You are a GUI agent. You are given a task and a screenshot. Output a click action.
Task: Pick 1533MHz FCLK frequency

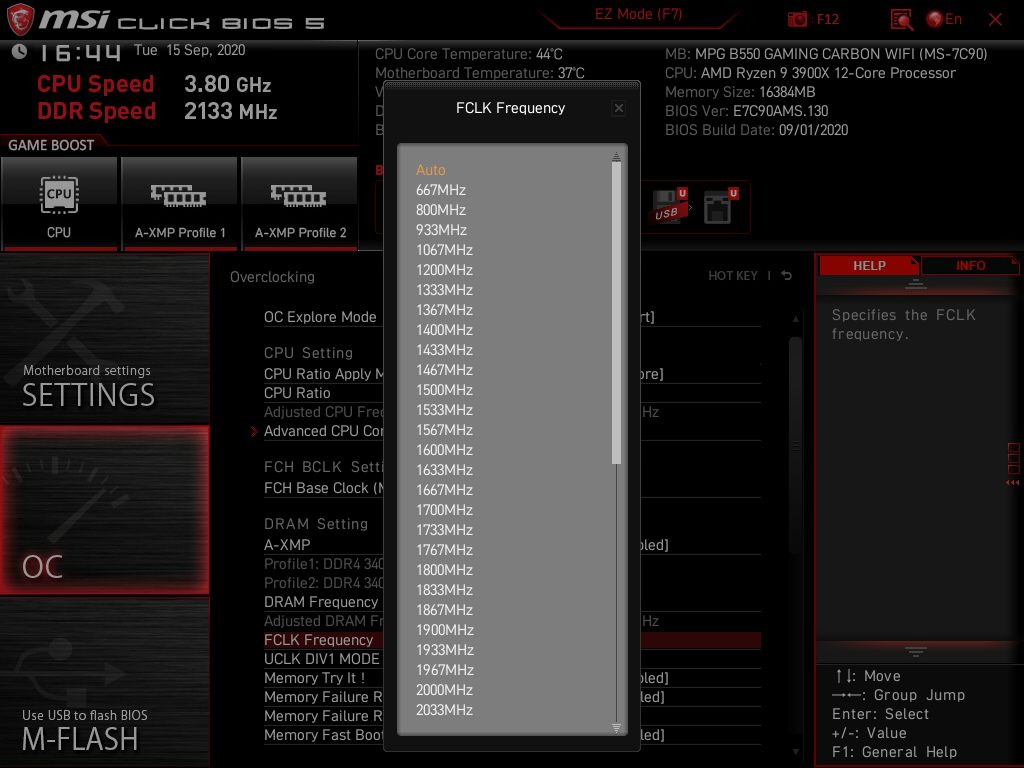pyautogui.click(x=444, y=410)
